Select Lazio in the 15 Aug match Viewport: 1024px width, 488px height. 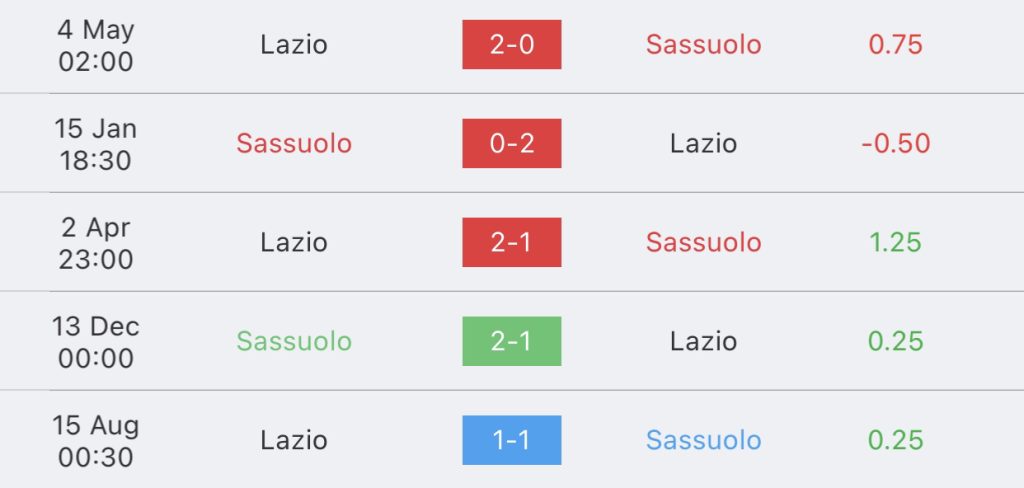click(x=294, y=440)
